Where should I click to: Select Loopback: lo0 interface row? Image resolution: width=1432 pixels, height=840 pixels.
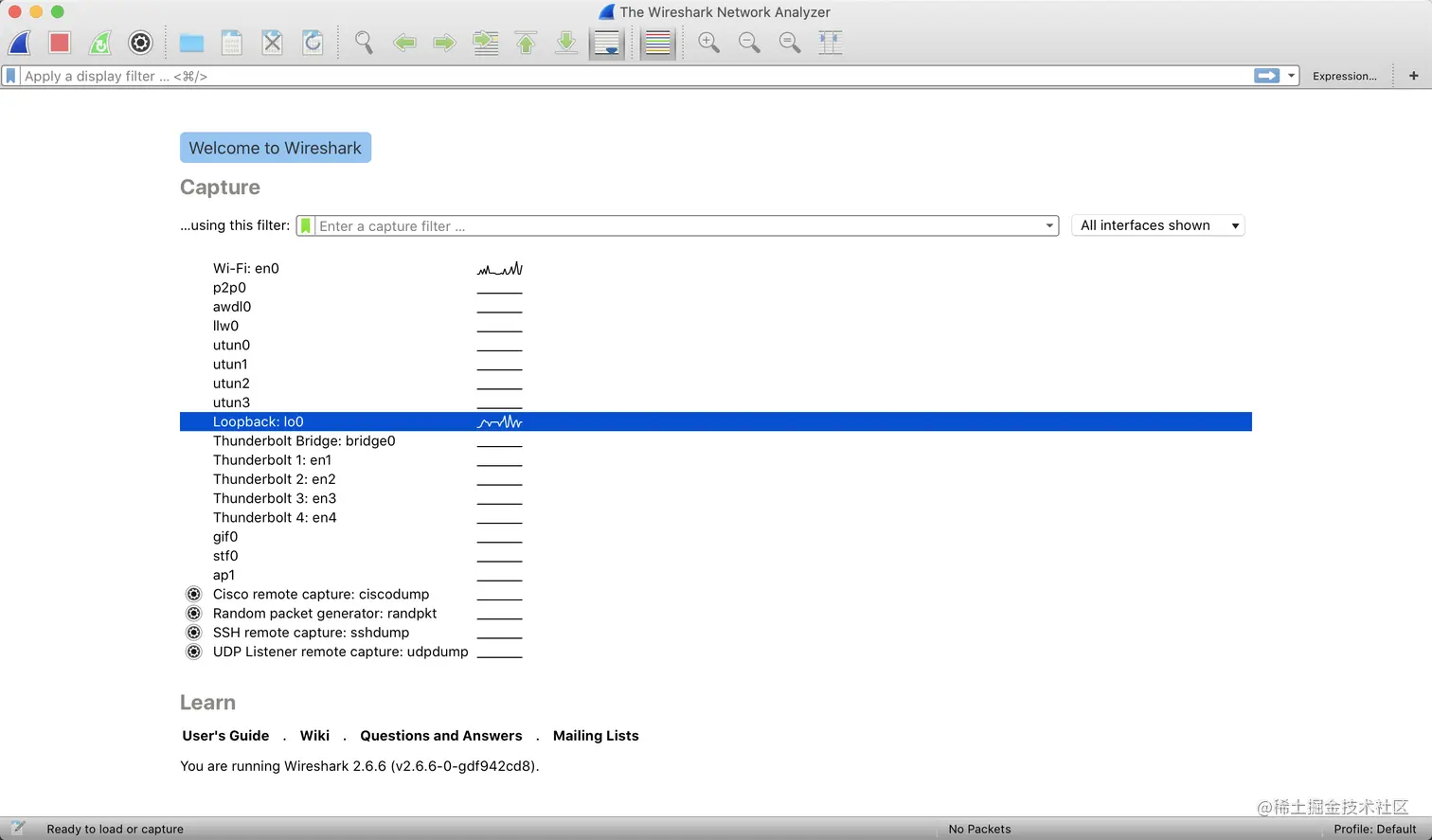coord(716,421)
